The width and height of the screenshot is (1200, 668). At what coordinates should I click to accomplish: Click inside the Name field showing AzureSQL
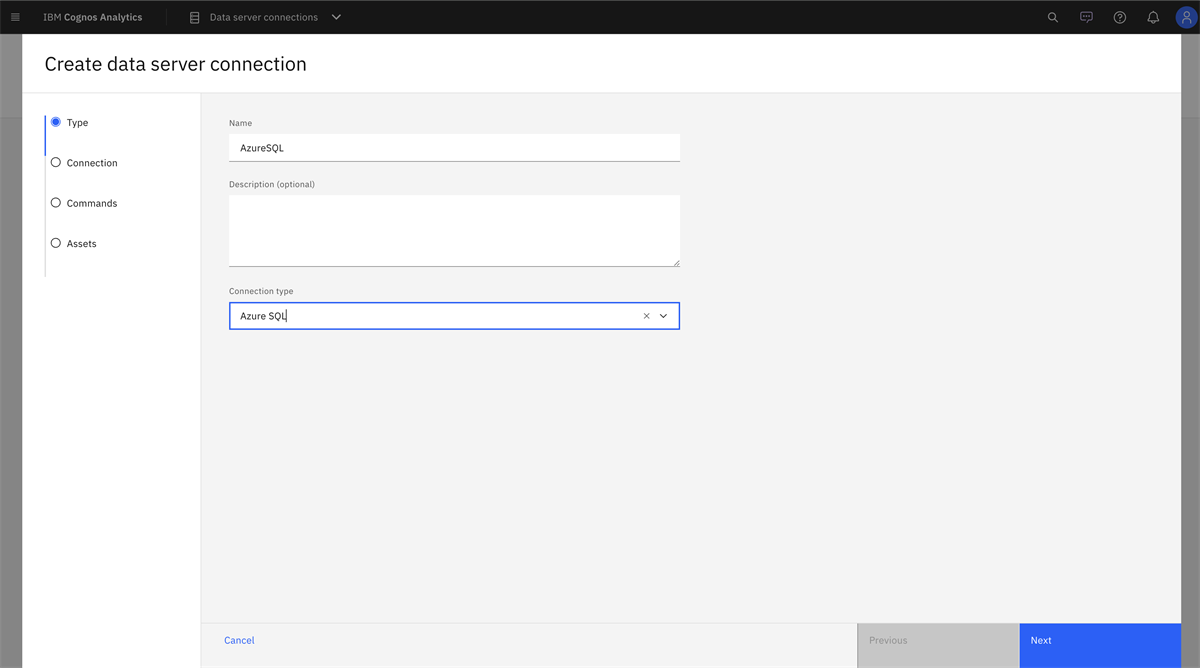point(454,146)
